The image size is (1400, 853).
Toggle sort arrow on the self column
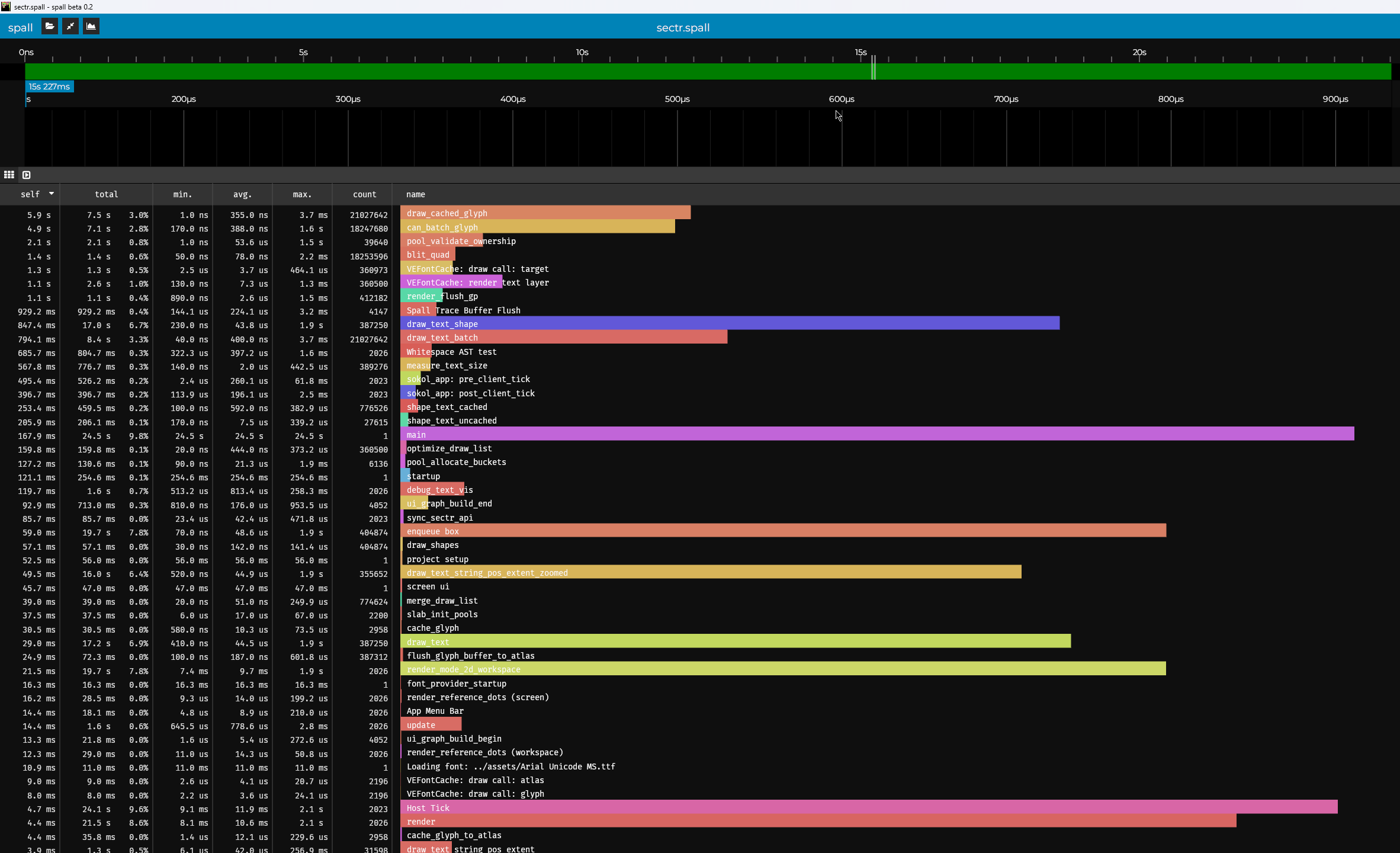52,194
